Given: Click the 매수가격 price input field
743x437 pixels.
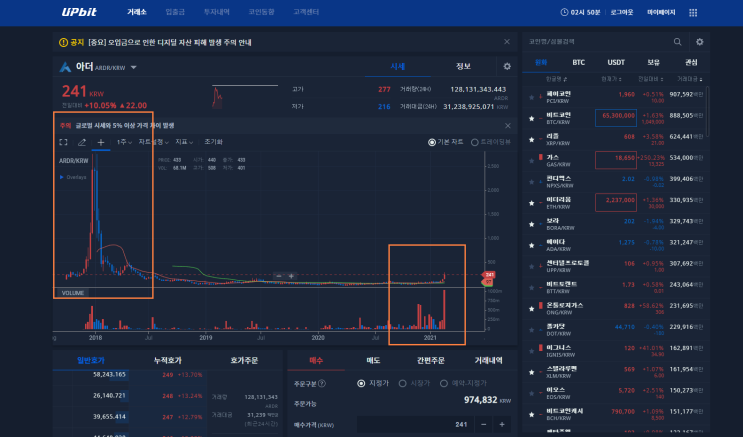Looking at the screenshot, I should [415, 424].
